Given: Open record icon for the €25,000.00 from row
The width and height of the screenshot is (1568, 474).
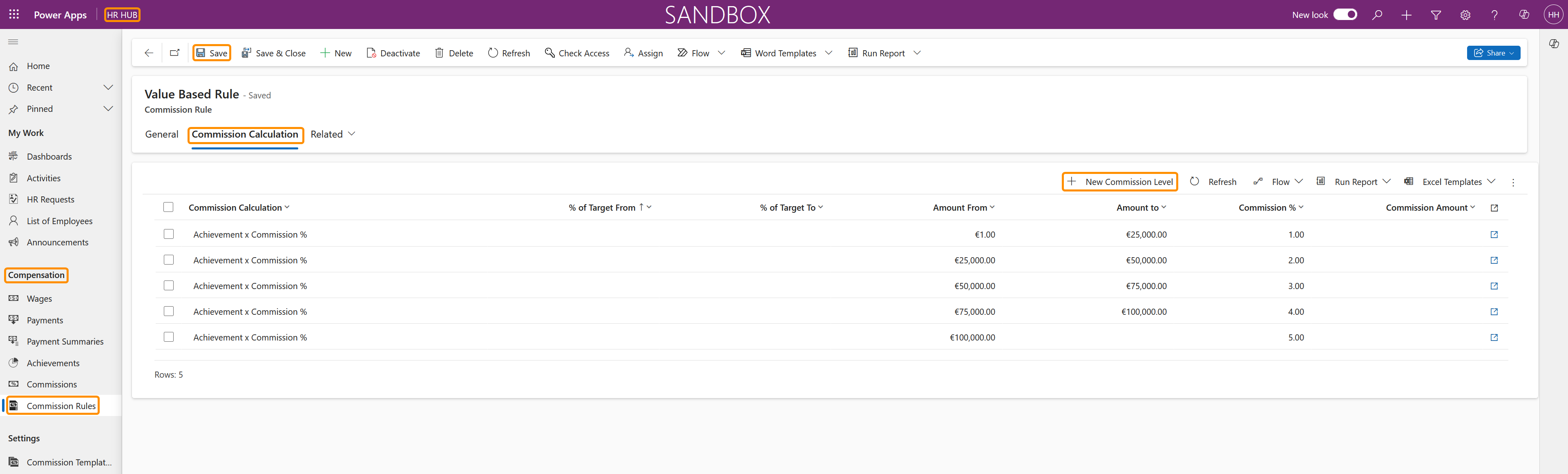Looking at the screenshot, I should click(x=1494, y=260).
